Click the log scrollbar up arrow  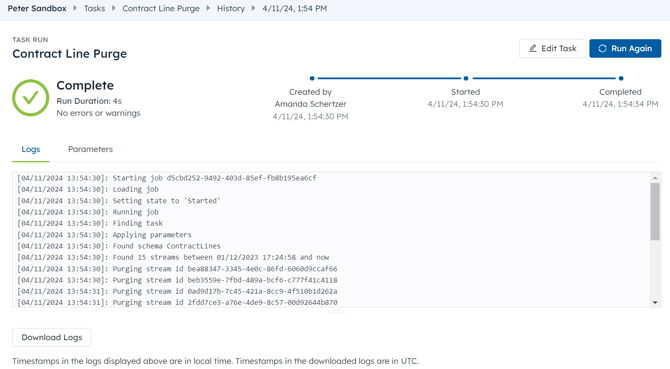tap(655, 178)
